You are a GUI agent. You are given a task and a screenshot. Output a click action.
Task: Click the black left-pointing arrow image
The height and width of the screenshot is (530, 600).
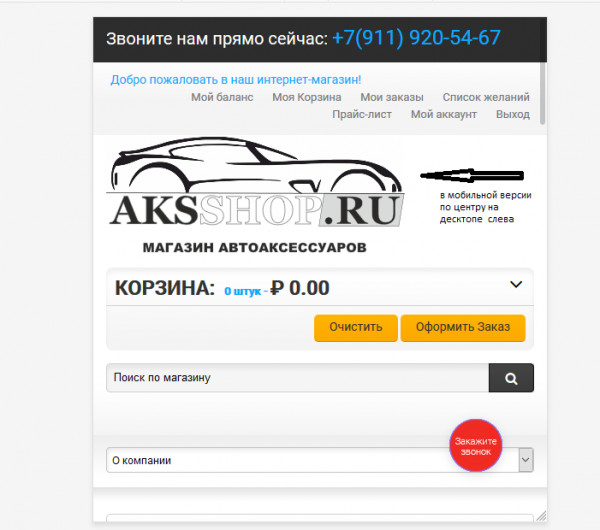tap(472, 176)
